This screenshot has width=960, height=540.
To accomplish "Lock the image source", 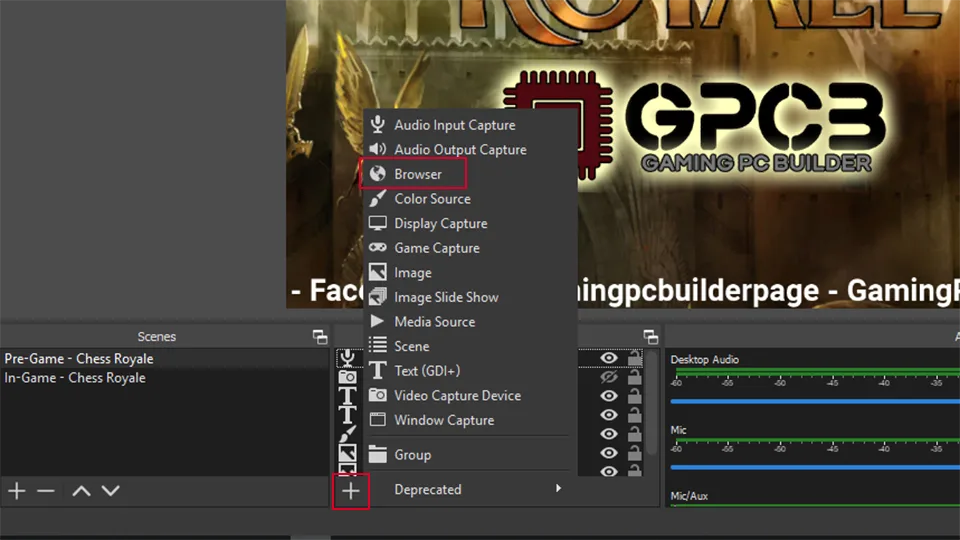I will point(635,452).
